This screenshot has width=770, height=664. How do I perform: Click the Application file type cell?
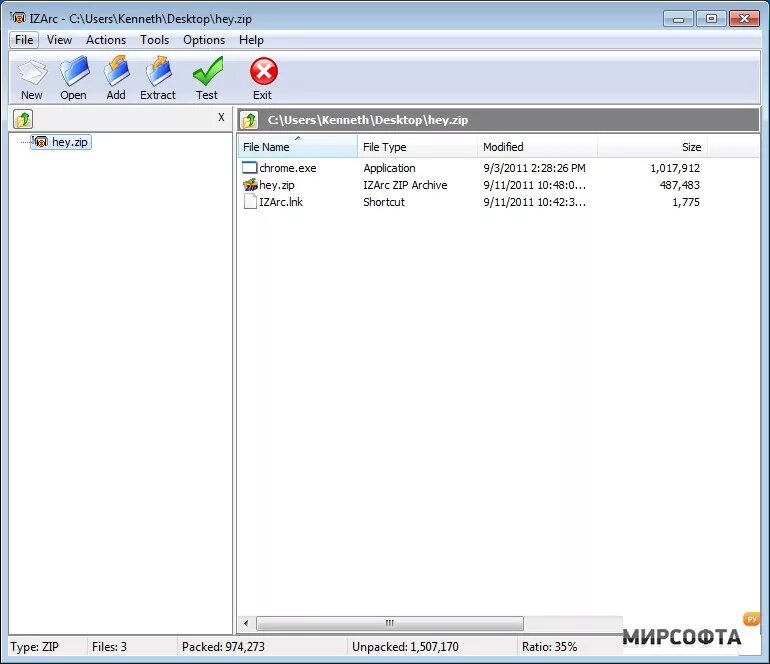pyautogui.click(x=389, y=168)
